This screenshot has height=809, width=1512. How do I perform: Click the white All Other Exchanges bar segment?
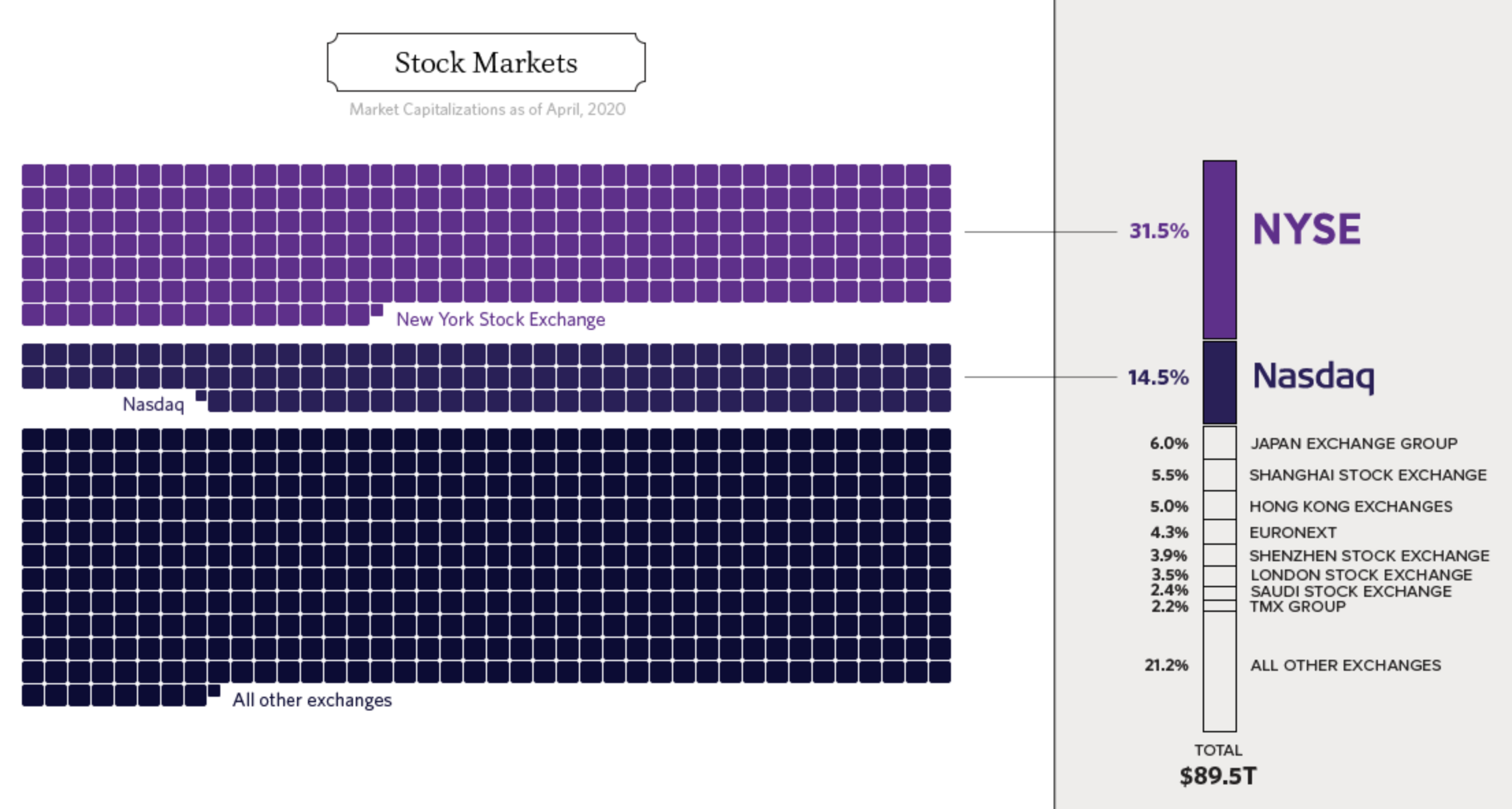pos(1219,671)
